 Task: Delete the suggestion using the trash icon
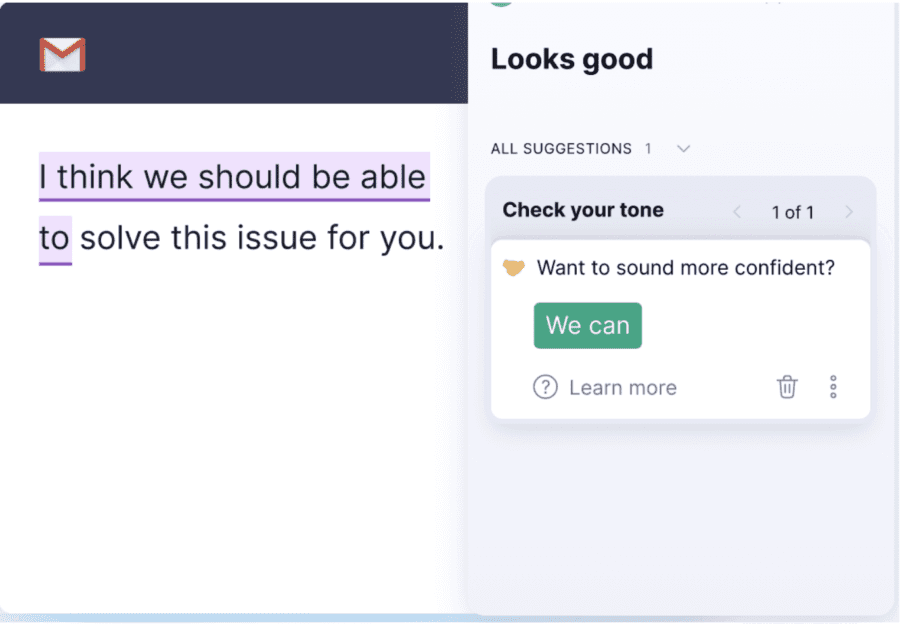tap(787, 387)
